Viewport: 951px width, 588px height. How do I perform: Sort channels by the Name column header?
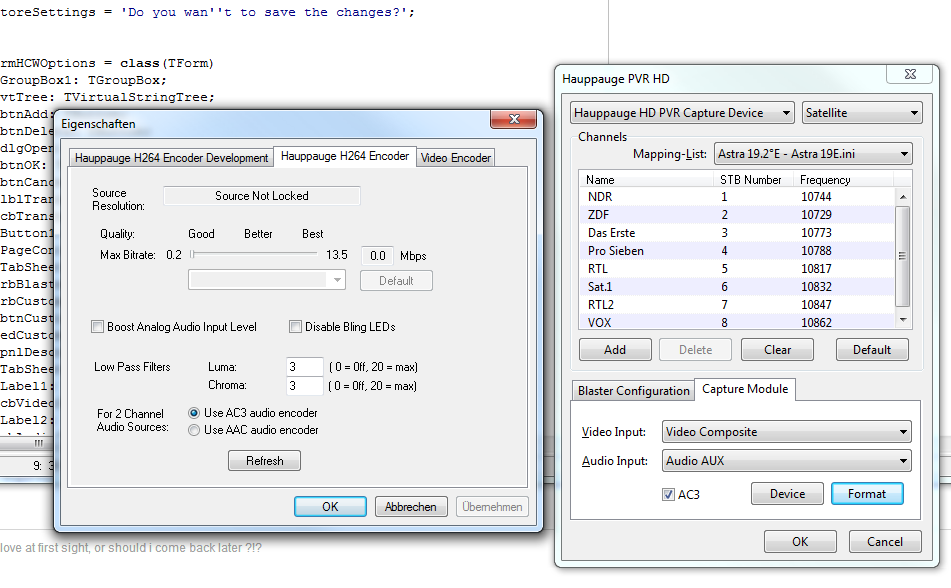pos(646,180)
